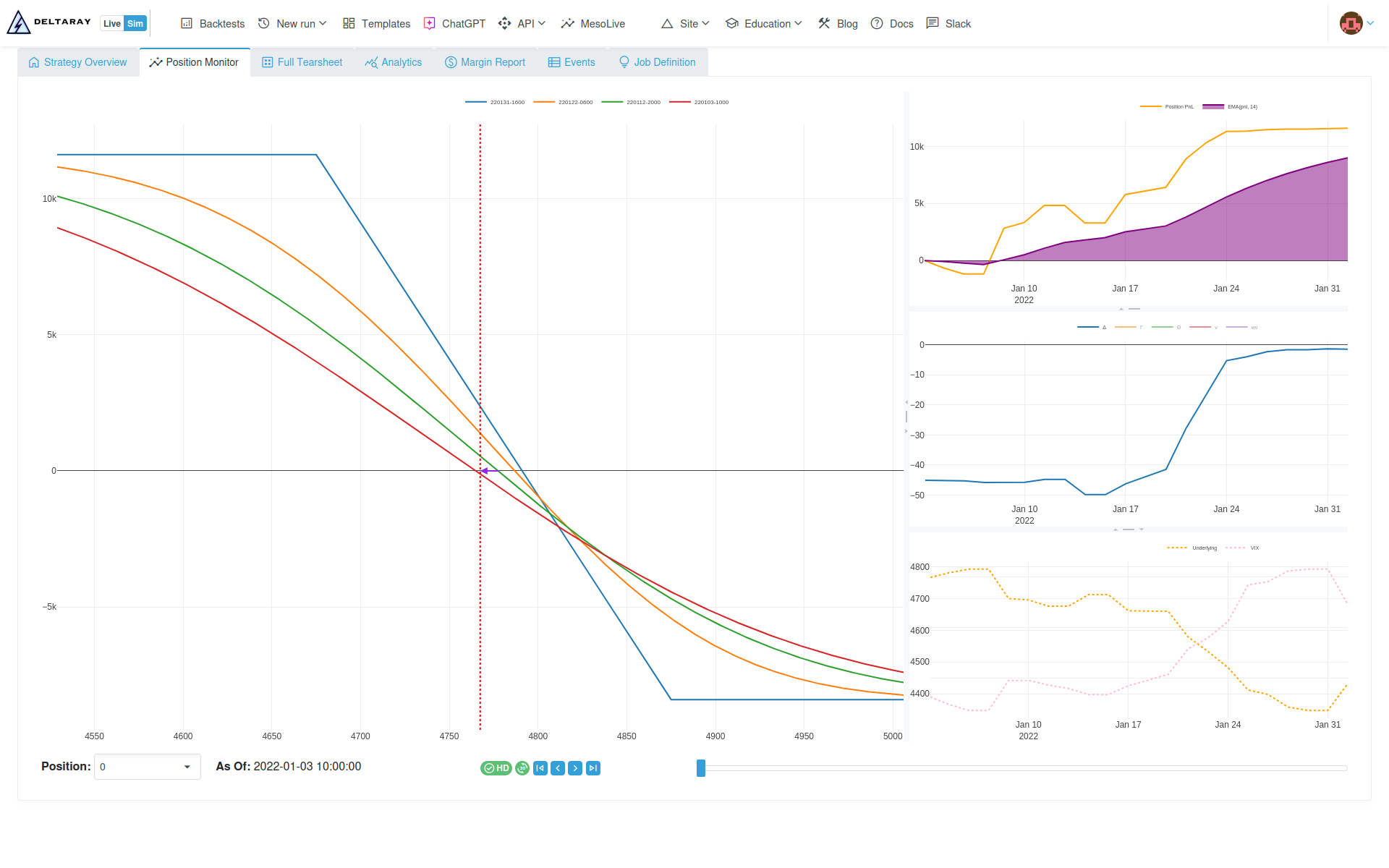Step to previous timestamp
This screenshot has height=868, width=1389.
point(558,768)
